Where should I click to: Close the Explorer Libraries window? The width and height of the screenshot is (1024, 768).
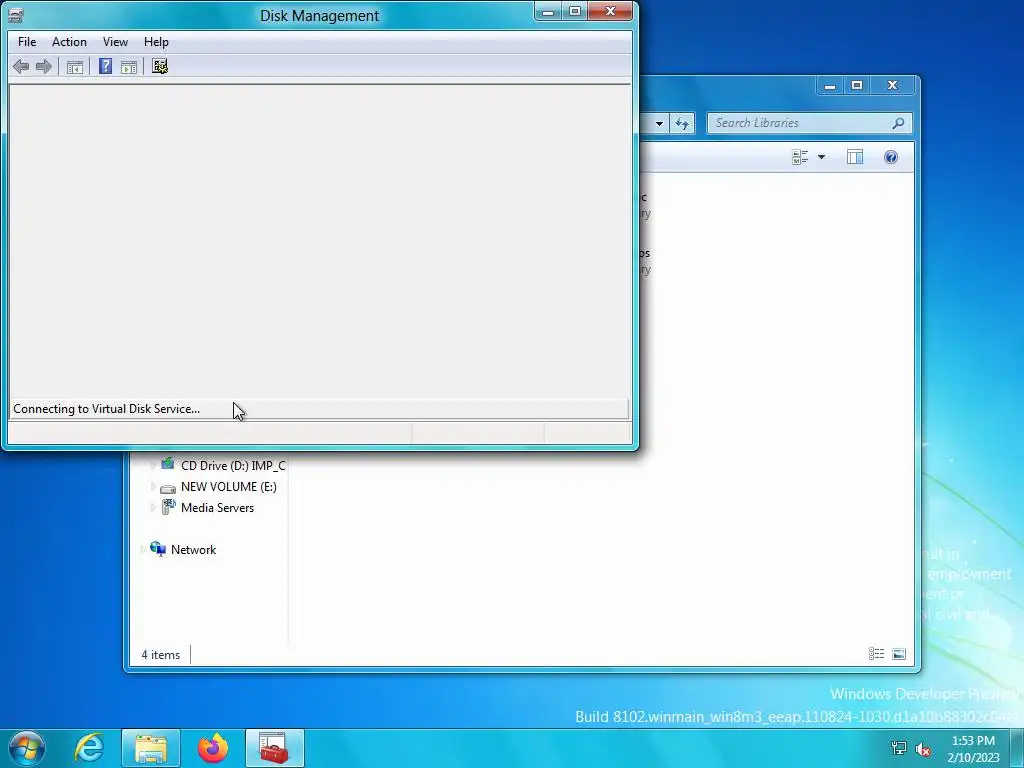892,86
